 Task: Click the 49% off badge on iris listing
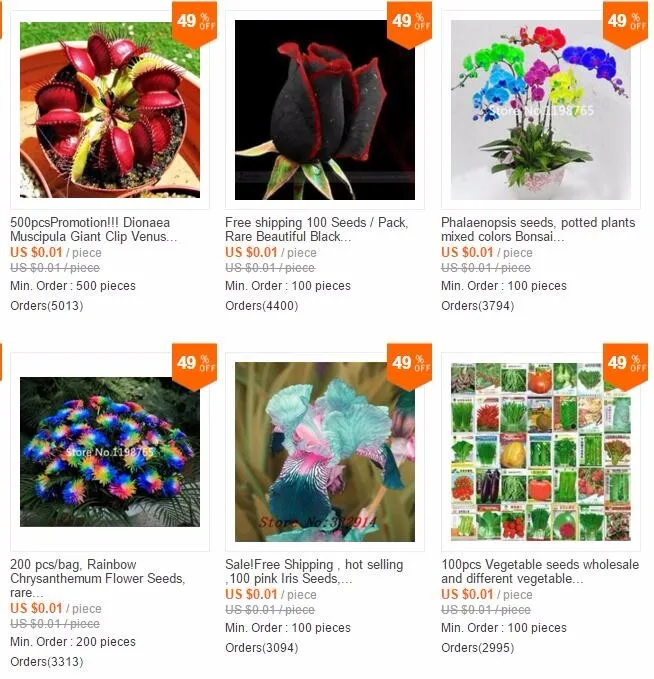coord(409,366)
